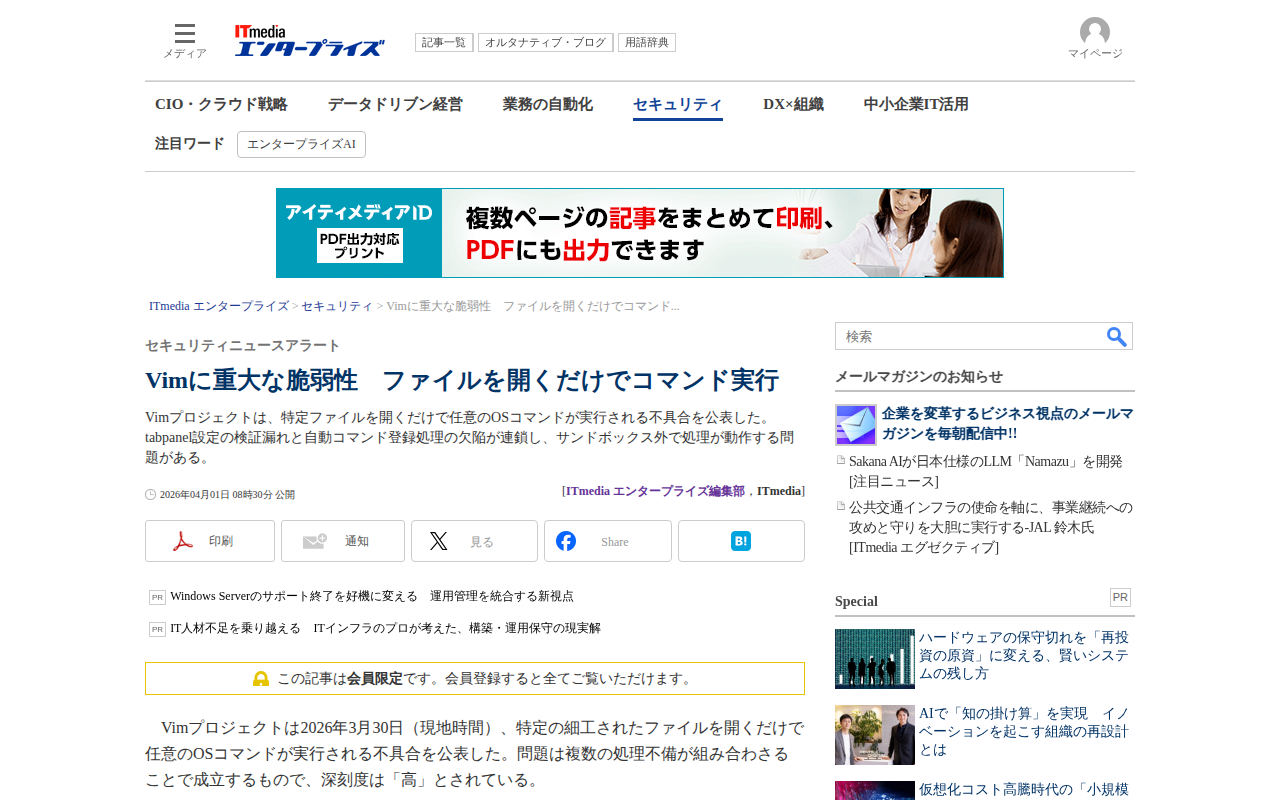Click the clock icon beside publish date
The height and width of the screenshot is (800, 1280).
tap(151, 494)
